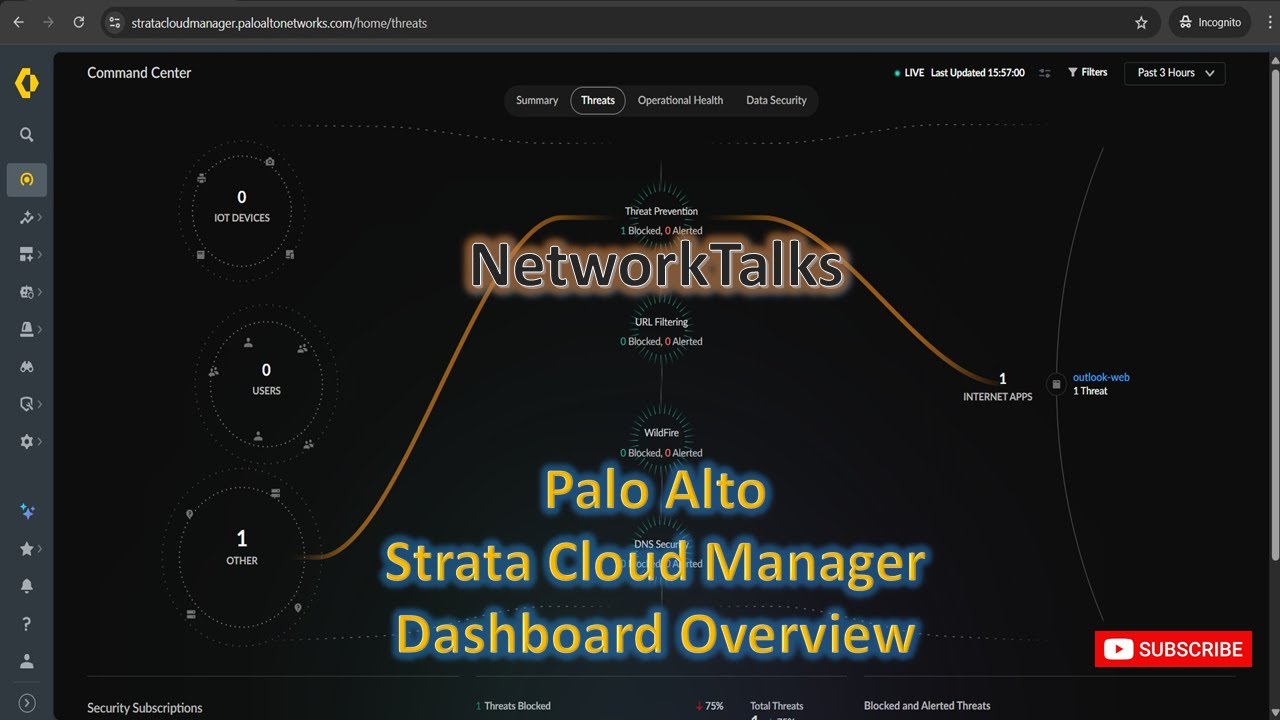Select the Threats tab
1280x720 pixels.
[x=598, y=100]
